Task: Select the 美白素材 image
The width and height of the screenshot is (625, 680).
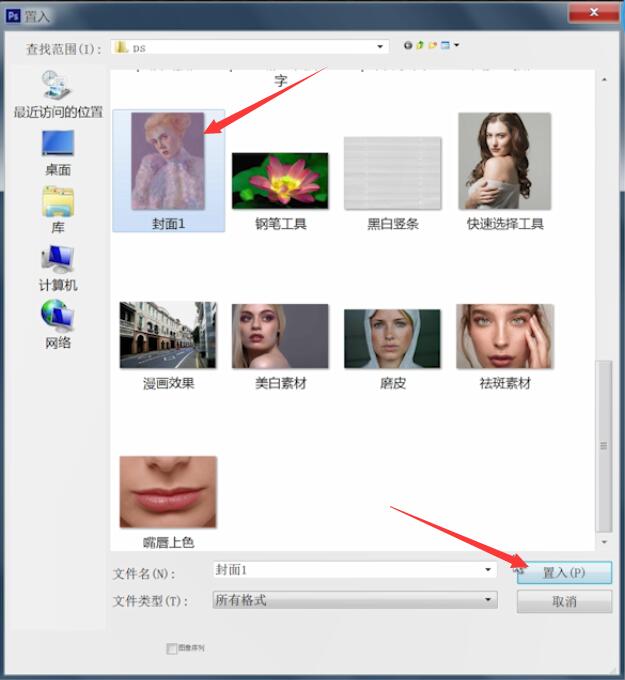Action: [280, 336]
